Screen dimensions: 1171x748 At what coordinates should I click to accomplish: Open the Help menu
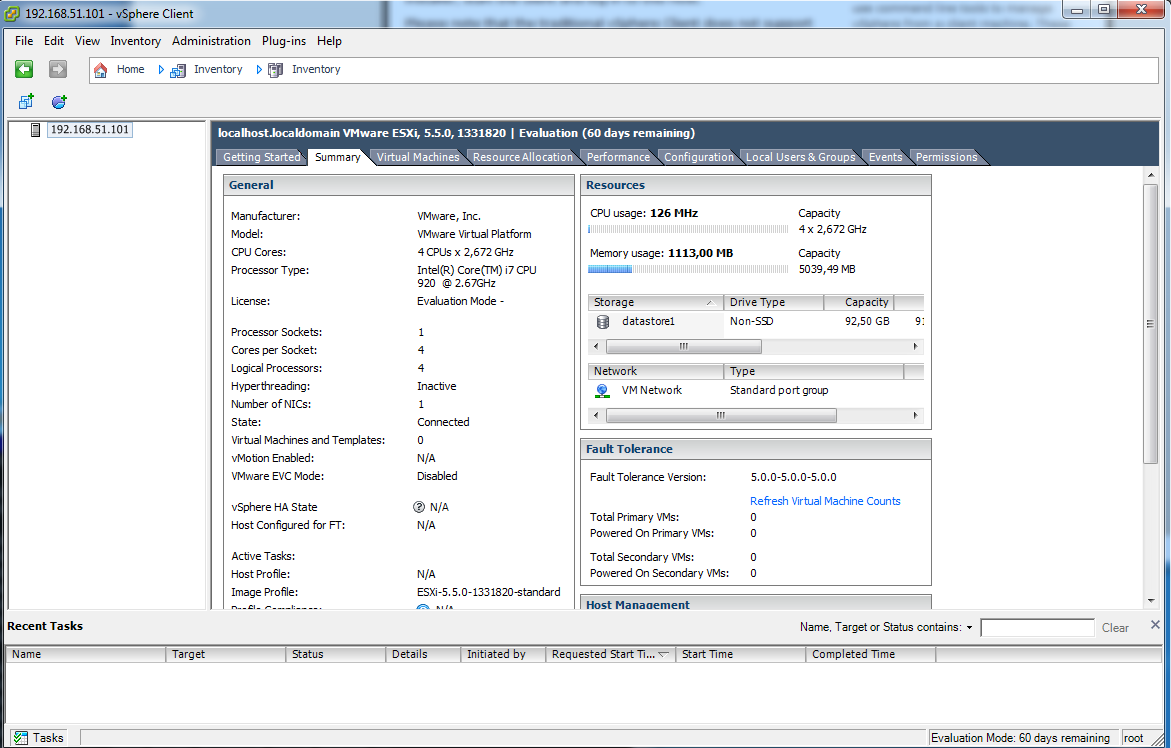329,41
